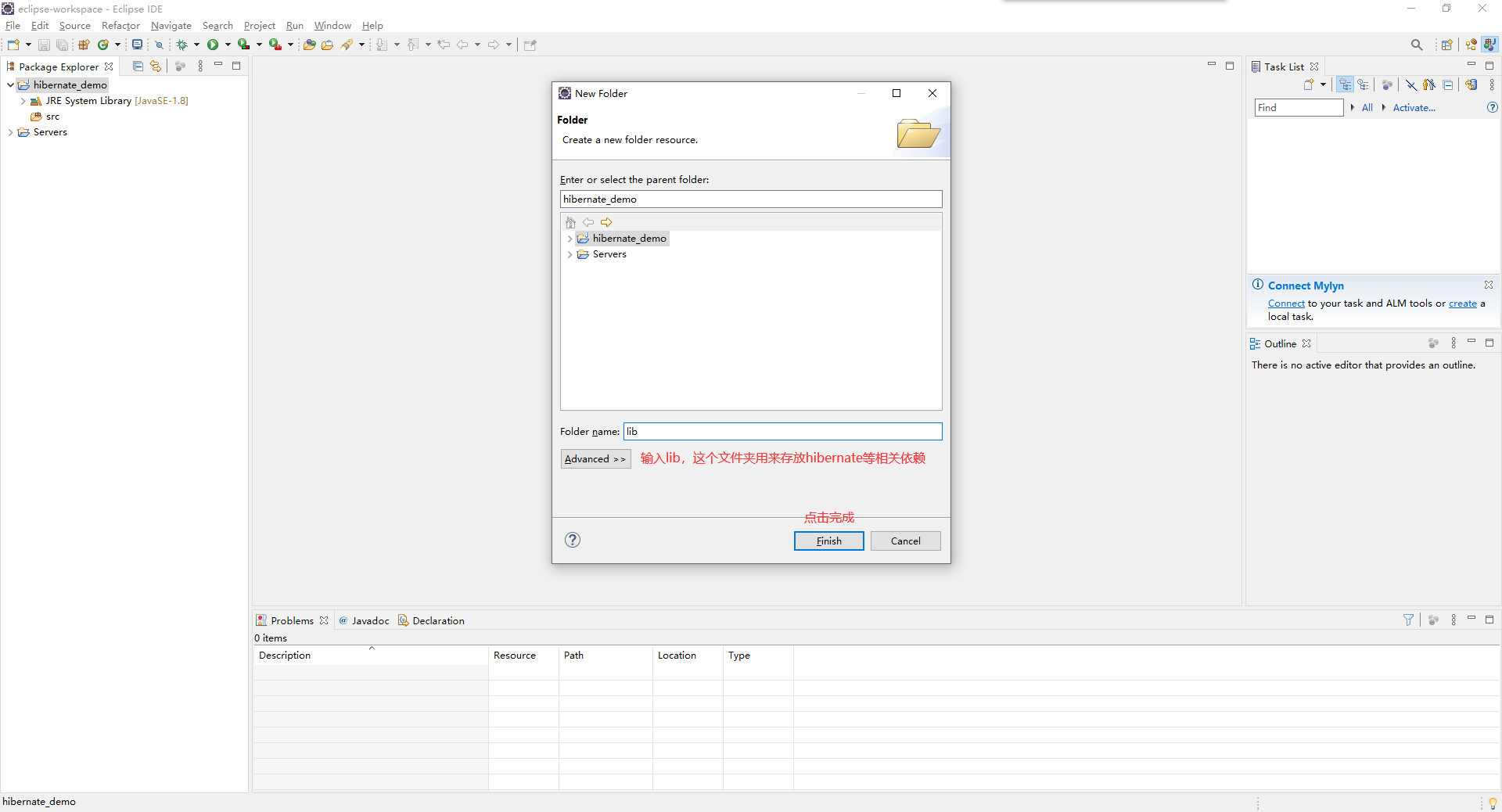The height and width of the screenshot is (812, 1502).
Task: Synchronize tasks in Task List toolbar
Action: coord(1471,84)
